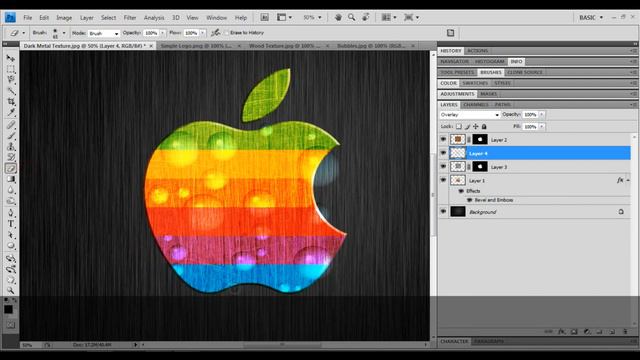Click the foreground color swatch
Screen dimensions: 640x360
pos(8,310)
